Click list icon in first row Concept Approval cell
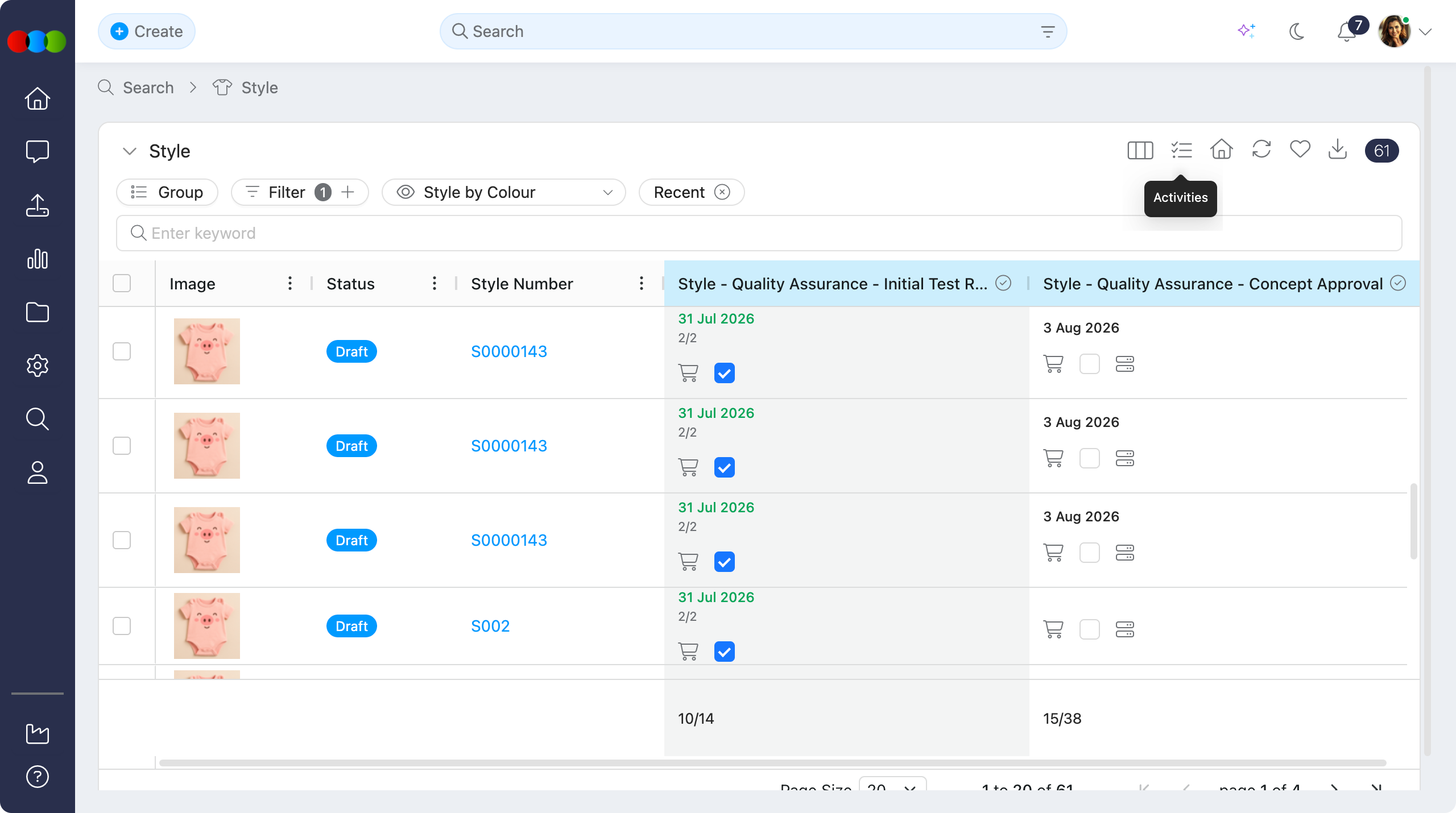The image size is (1456, 813). click(1124, 364)
